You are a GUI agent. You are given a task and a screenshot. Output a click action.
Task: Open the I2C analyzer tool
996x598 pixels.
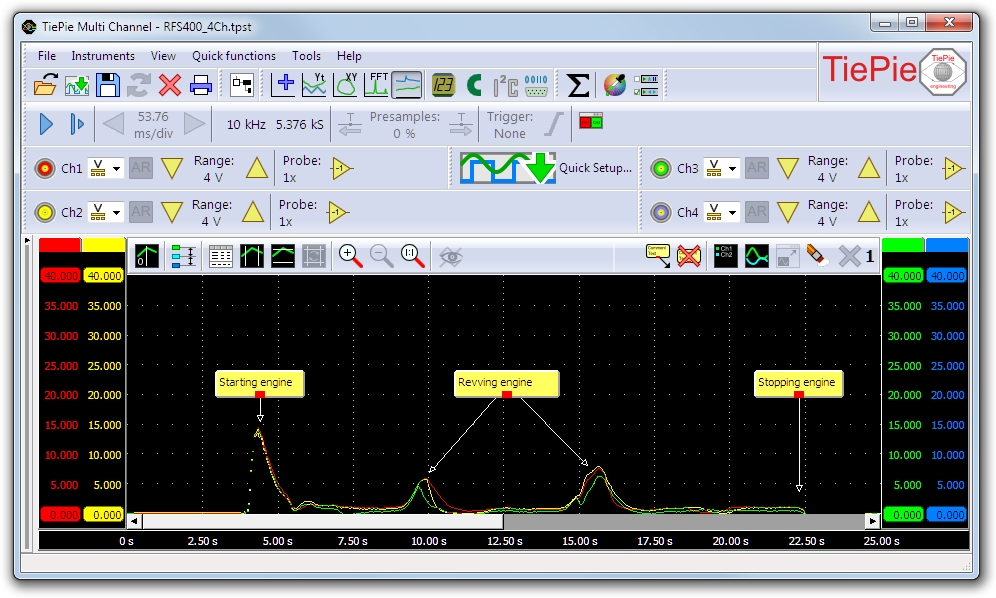[506, 85]
